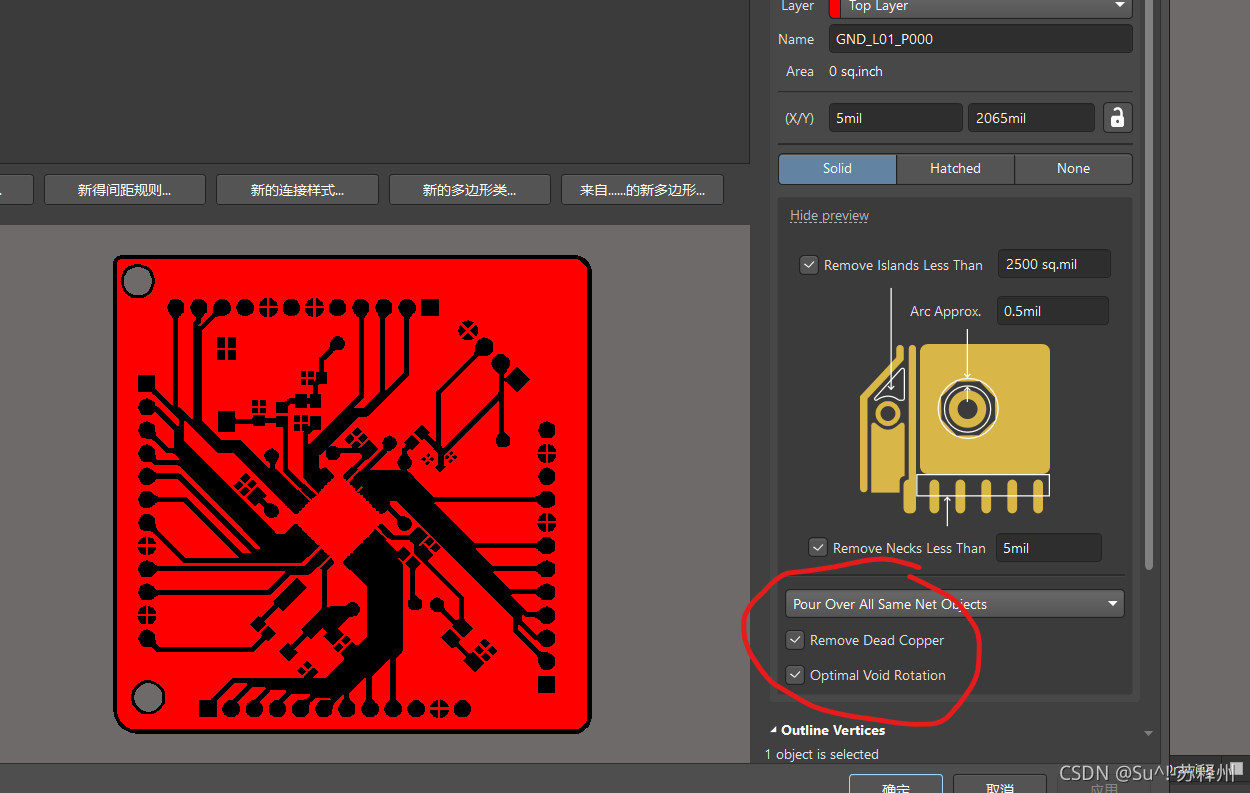Click the 新的连接样式... button

tap(297, 190)
